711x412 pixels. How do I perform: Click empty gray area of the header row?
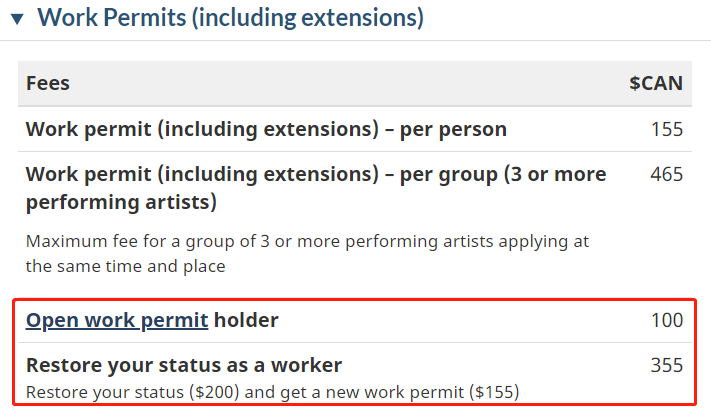(349, 83)
